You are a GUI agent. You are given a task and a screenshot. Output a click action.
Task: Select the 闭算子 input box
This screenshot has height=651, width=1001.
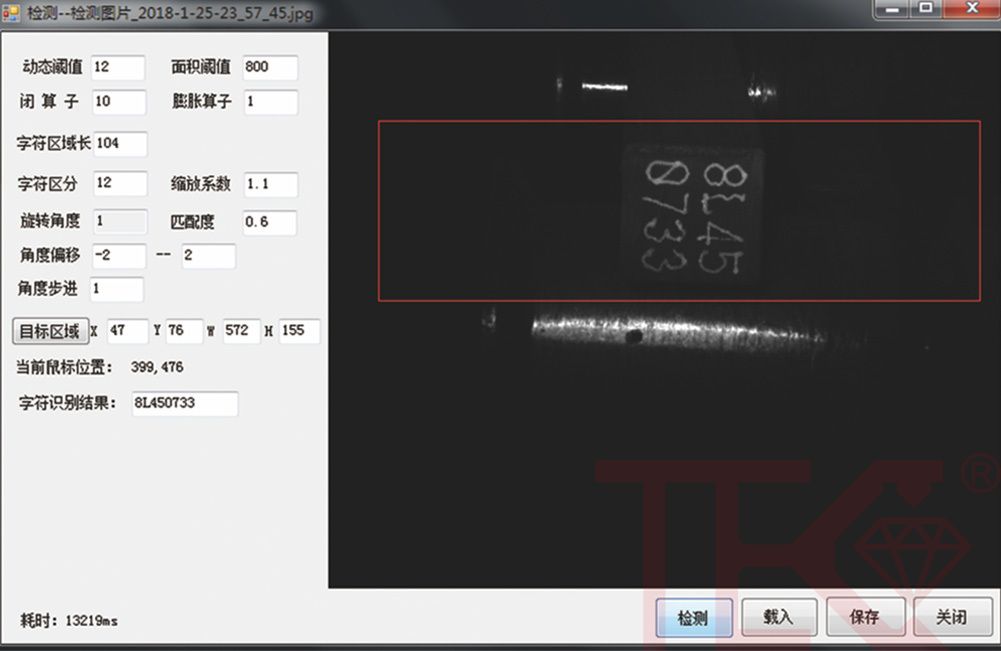(x=118, y=101)
